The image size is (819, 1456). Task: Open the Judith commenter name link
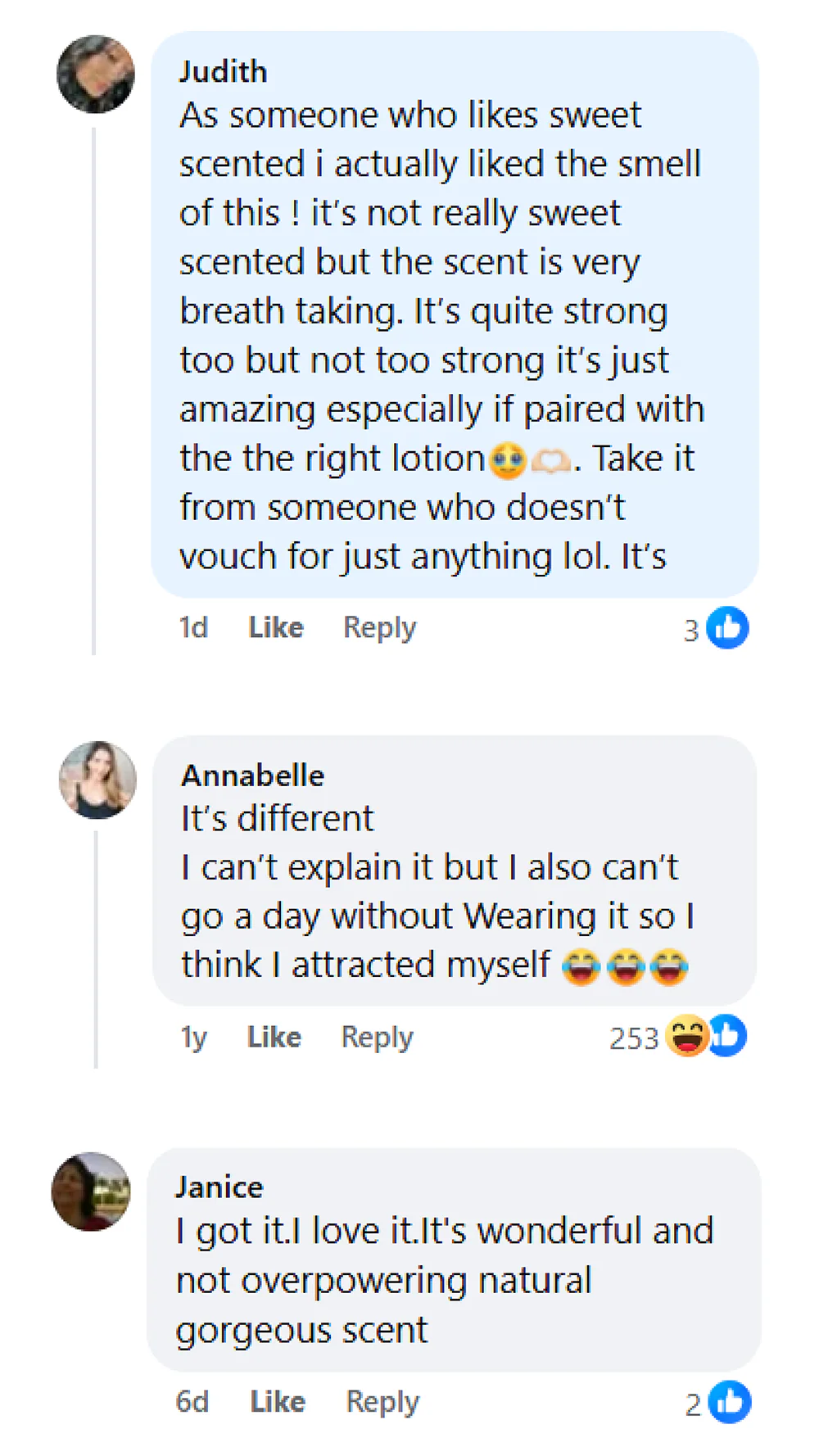click(x=223, y=72)
